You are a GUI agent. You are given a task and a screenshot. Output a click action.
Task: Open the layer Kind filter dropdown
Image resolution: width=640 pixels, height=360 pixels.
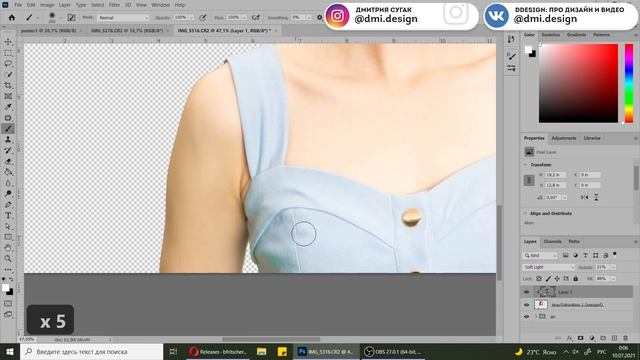(540, 256)
